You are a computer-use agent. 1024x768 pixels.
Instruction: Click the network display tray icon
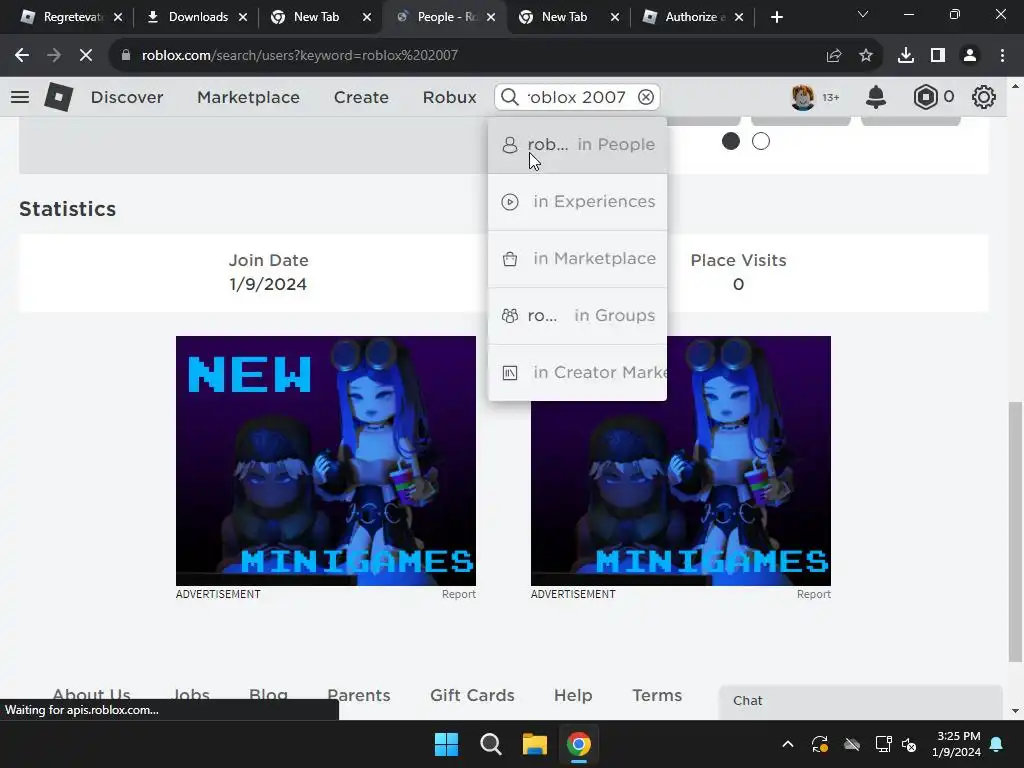(883, 744)
